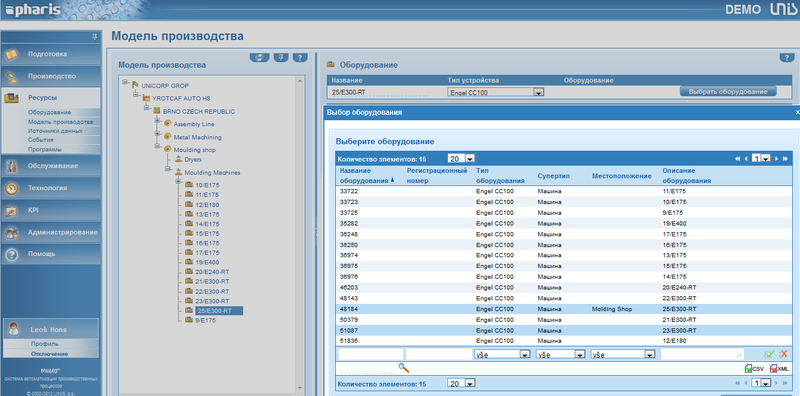Click the magnifying glass search icon
Screen dimensions: 800x396
coord(404,367)
